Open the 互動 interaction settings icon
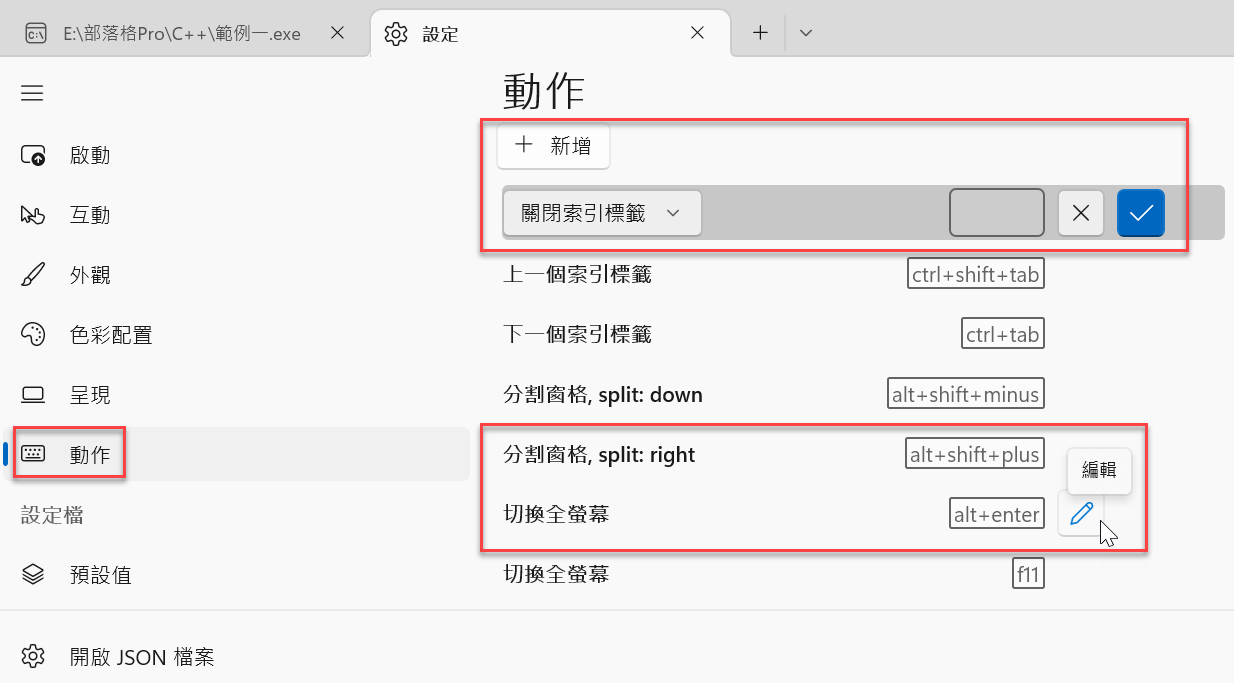Image resolution: width=1234 pixels, height=683 pixels. click(33, 215)
